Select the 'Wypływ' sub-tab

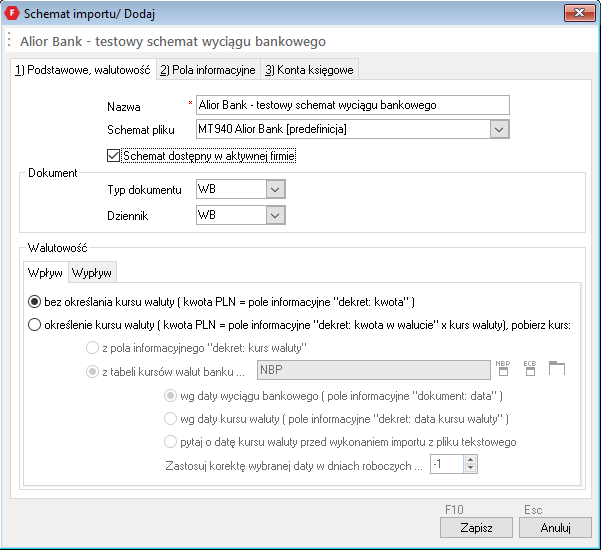tap(92, 273)
